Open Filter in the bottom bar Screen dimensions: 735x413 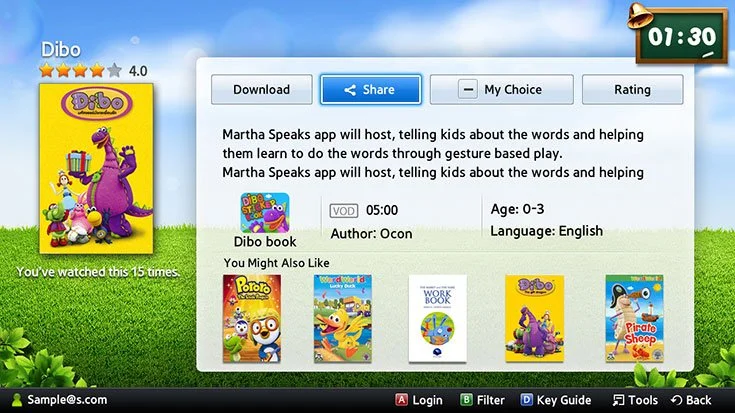coord(490,400)
